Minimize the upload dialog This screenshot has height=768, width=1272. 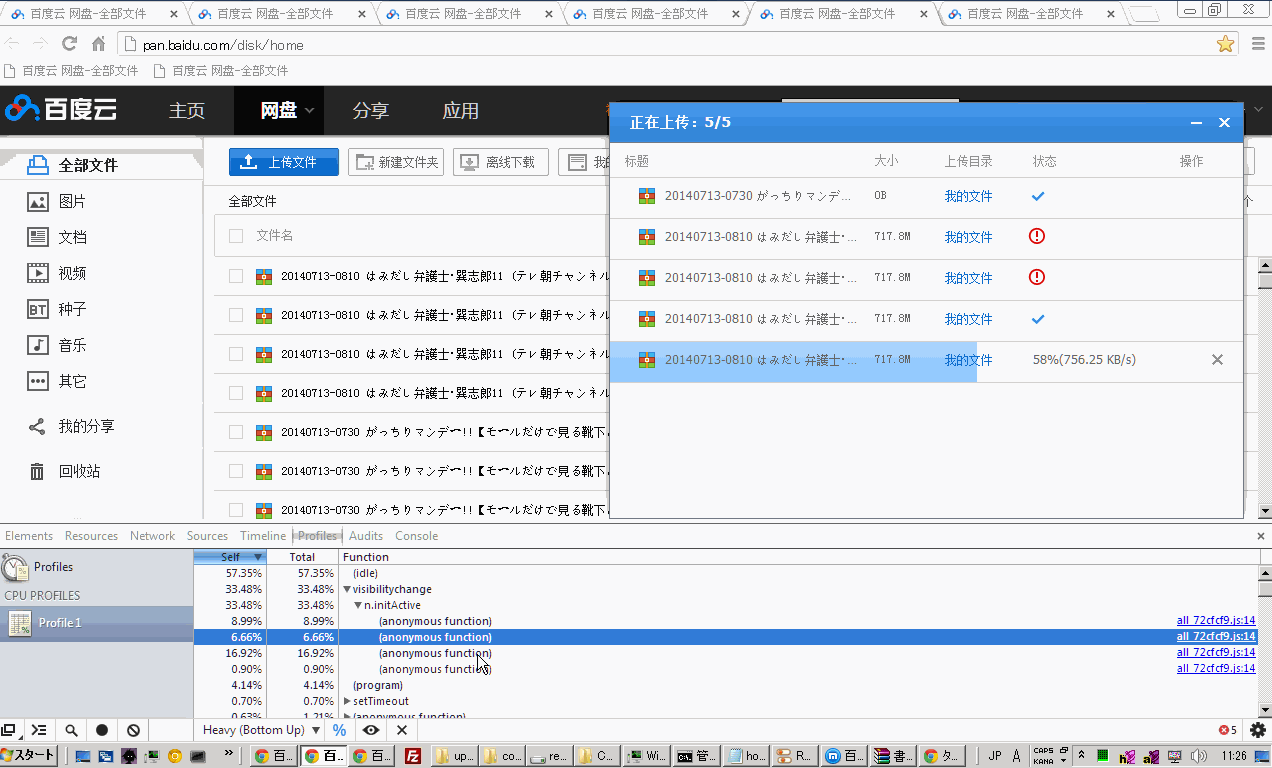coord(1196,123)
